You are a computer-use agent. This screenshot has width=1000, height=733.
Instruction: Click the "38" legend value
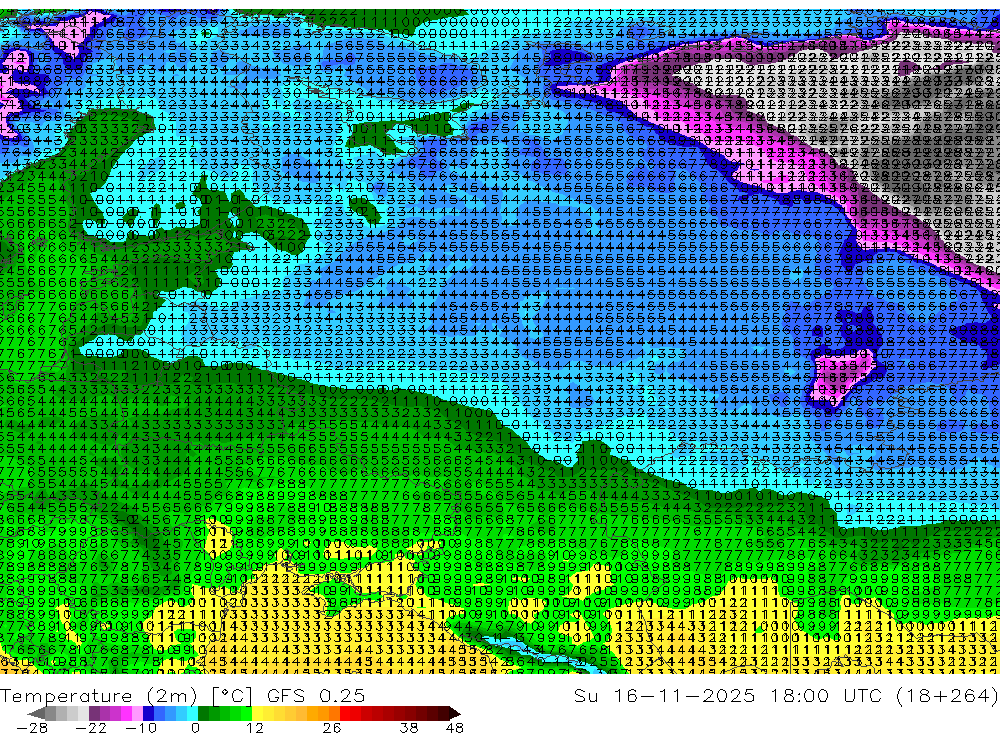tap(409, 727)
